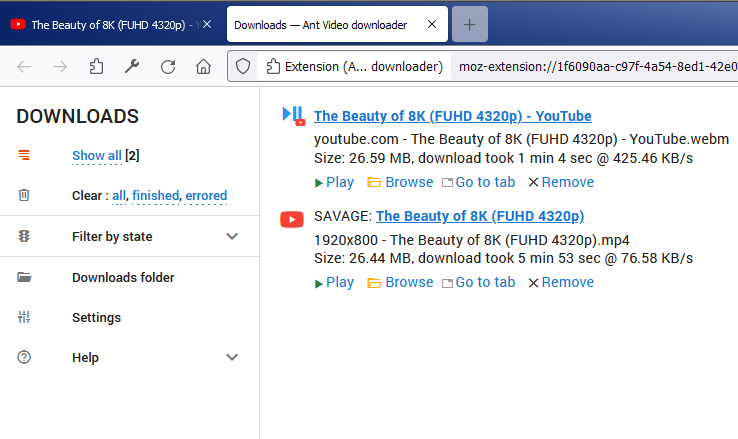Reload the current page

coord(168,67)
